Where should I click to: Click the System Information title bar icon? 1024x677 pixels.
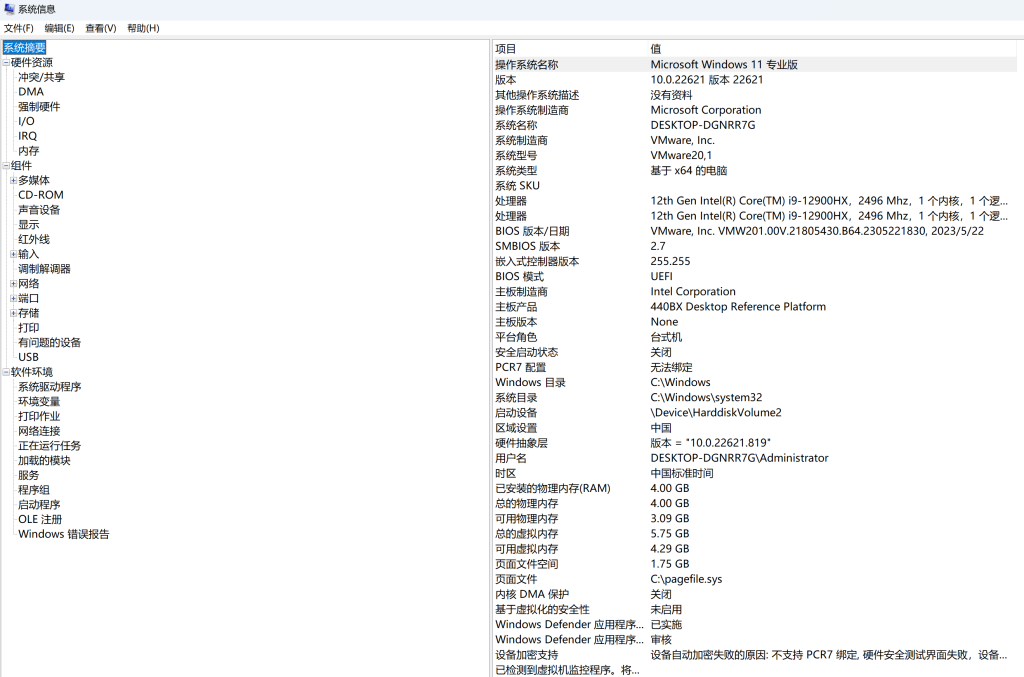point(8,9)
